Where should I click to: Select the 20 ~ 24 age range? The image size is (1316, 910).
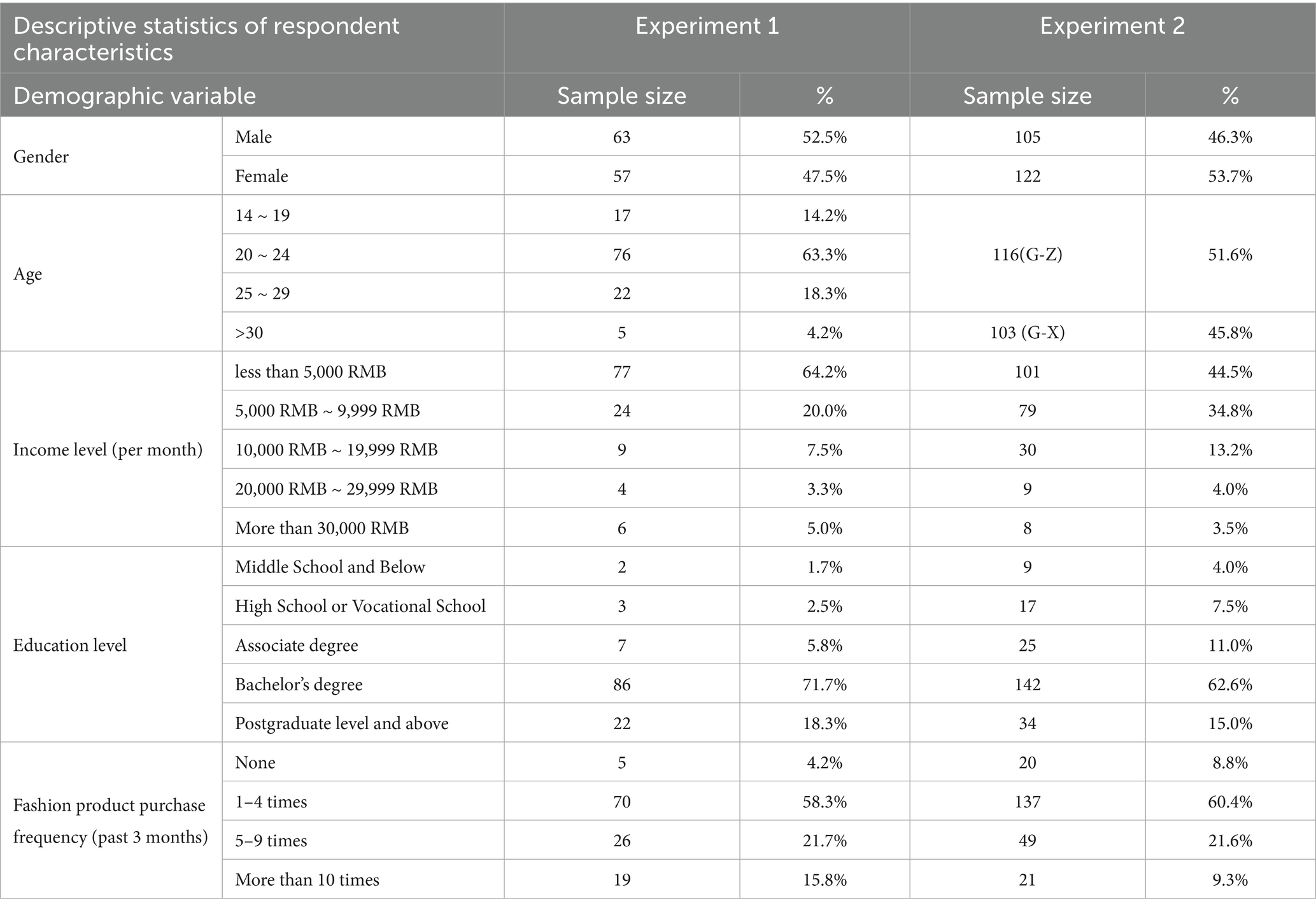point(262,255)
